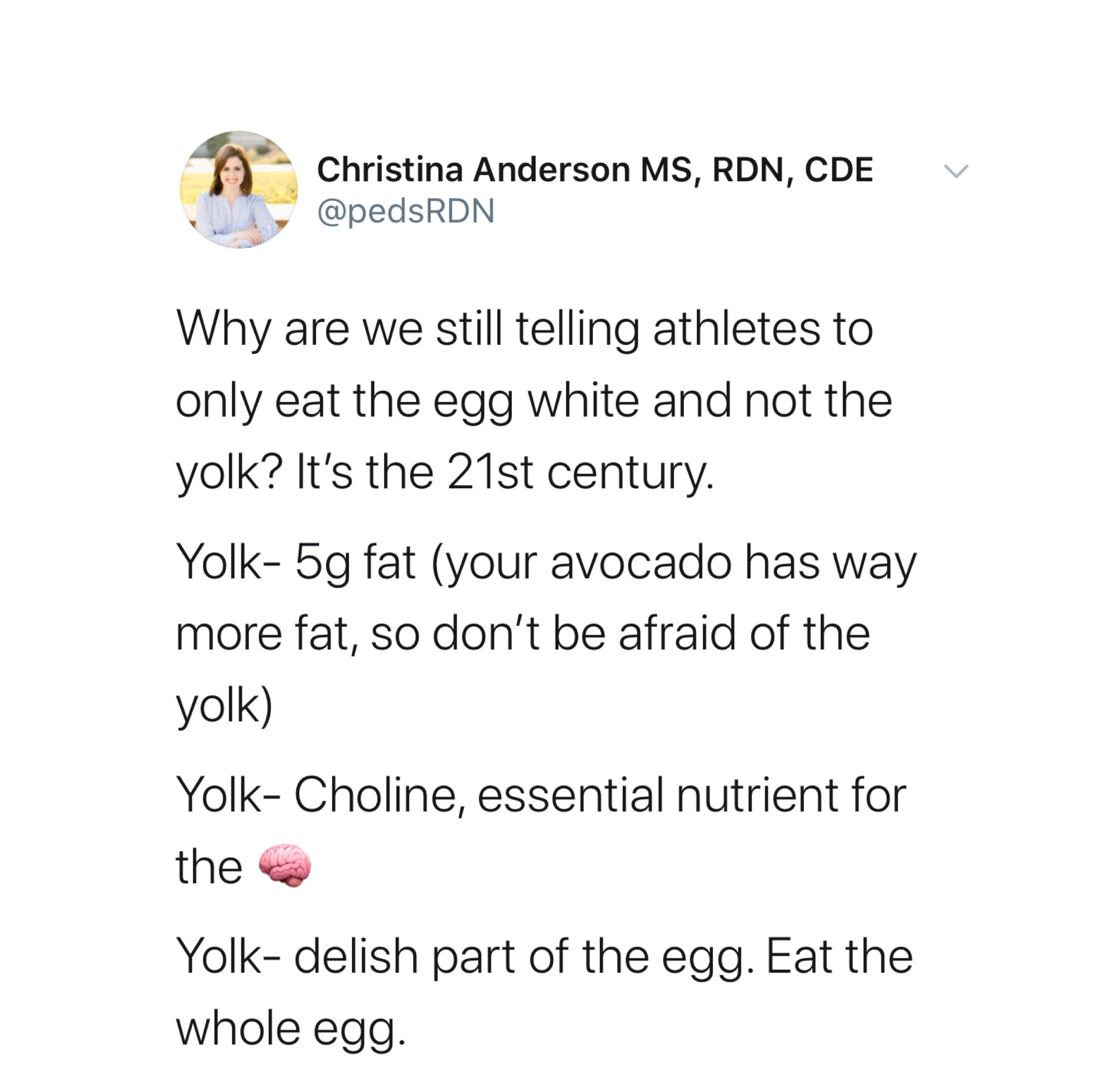1120x1078 pixels.
Task: Click the brain emoji
Action: pos(285,865)
